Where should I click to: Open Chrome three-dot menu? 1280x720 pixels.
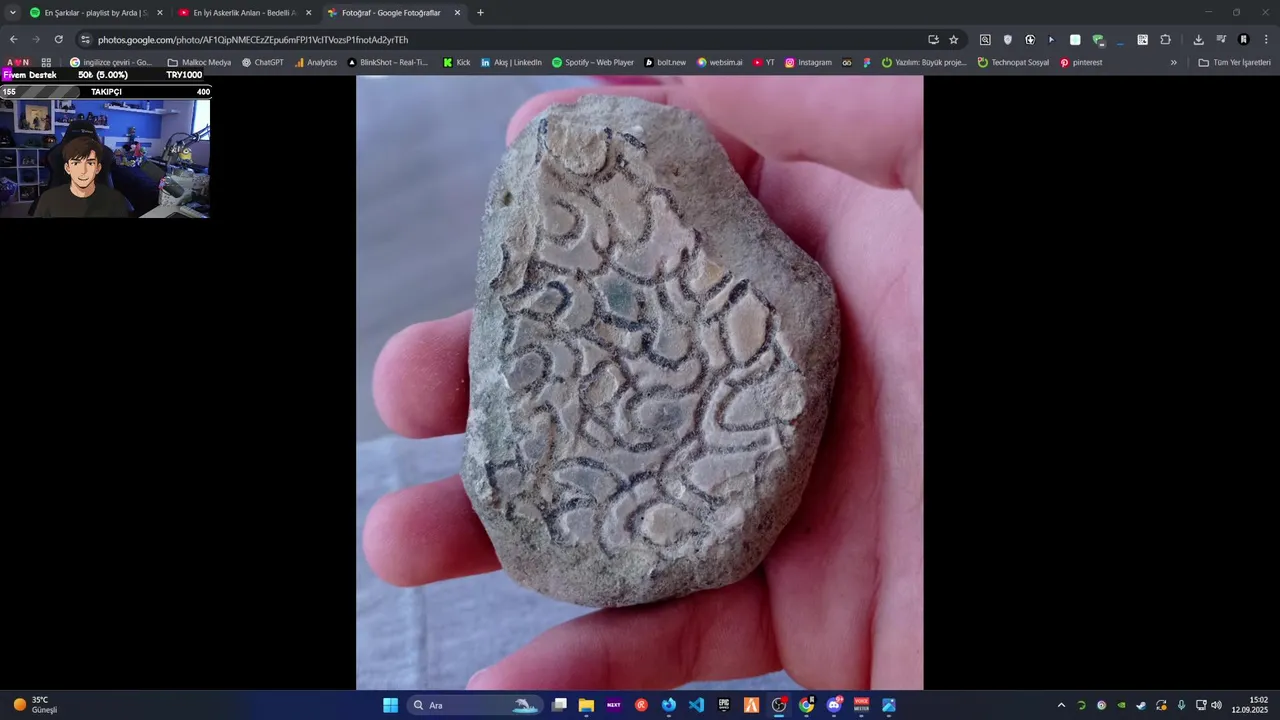point(1265,40)
